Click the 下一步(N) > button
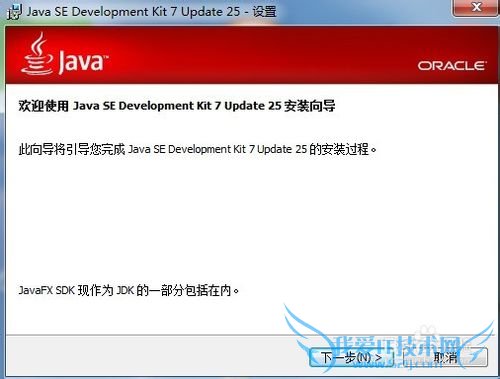500x379 pixels. [x=351, y=358]
